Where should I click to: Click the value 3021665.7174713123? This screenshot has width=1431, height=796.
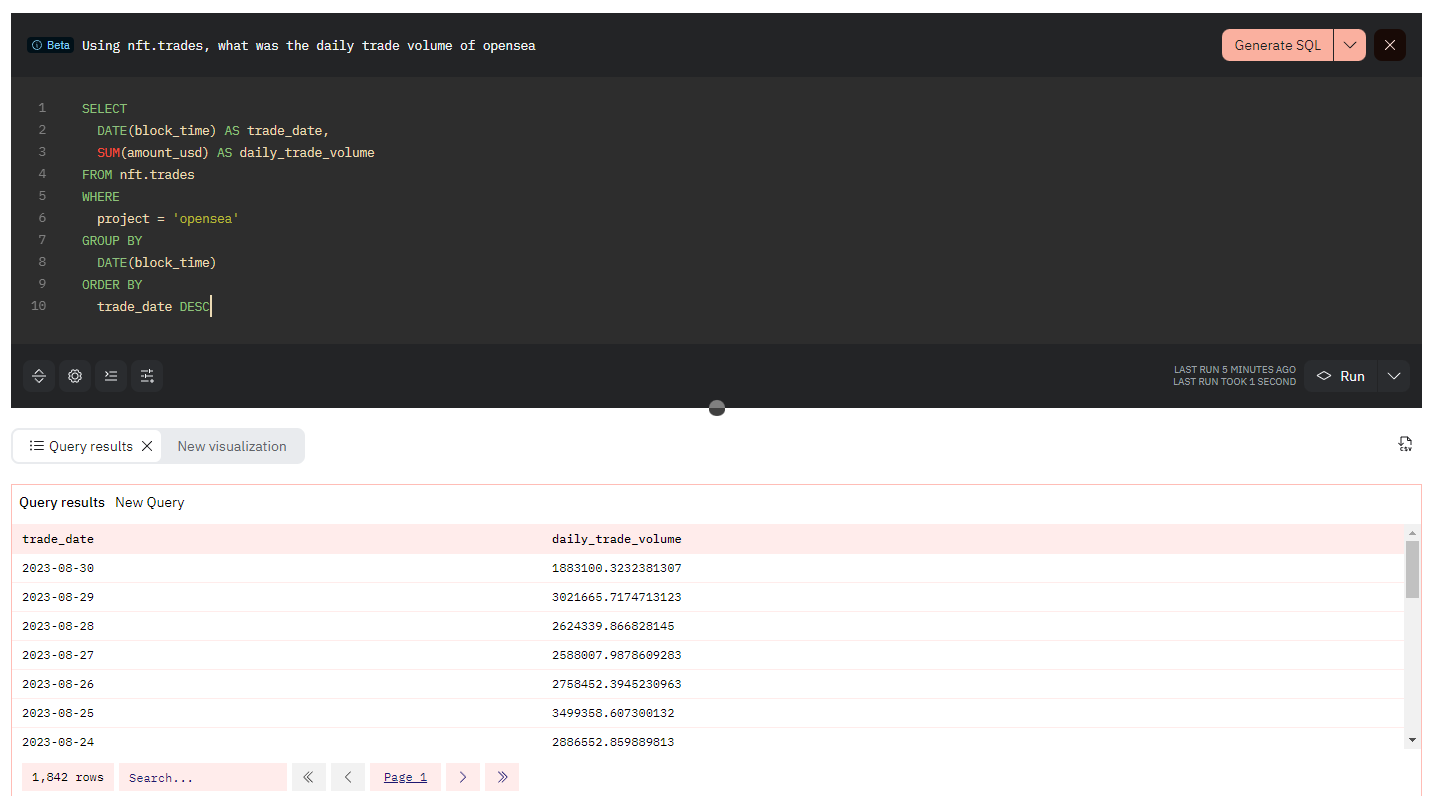[616, 597]
